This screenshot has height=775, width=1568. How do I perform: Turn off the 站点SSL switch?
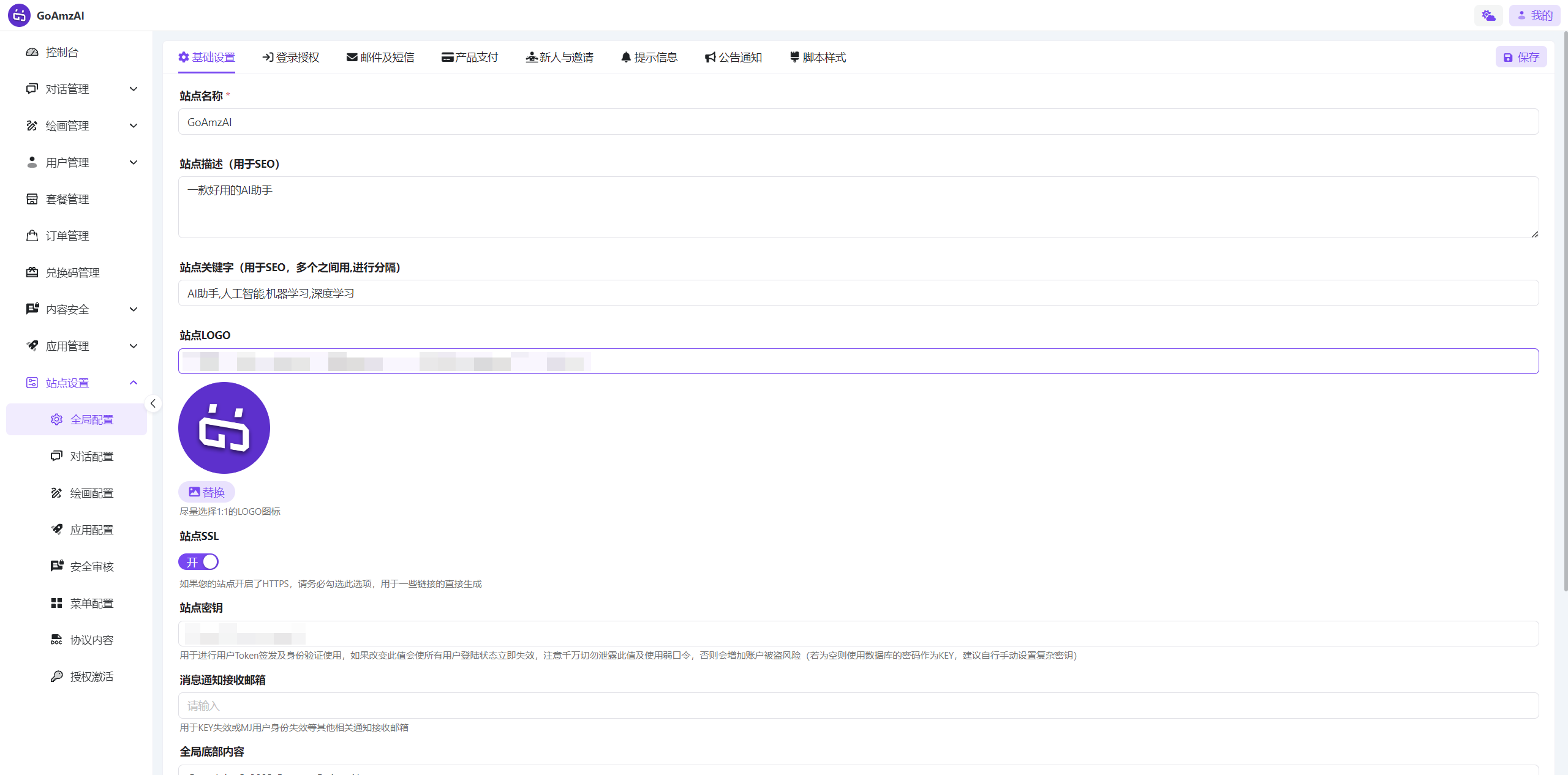point(198,561)
